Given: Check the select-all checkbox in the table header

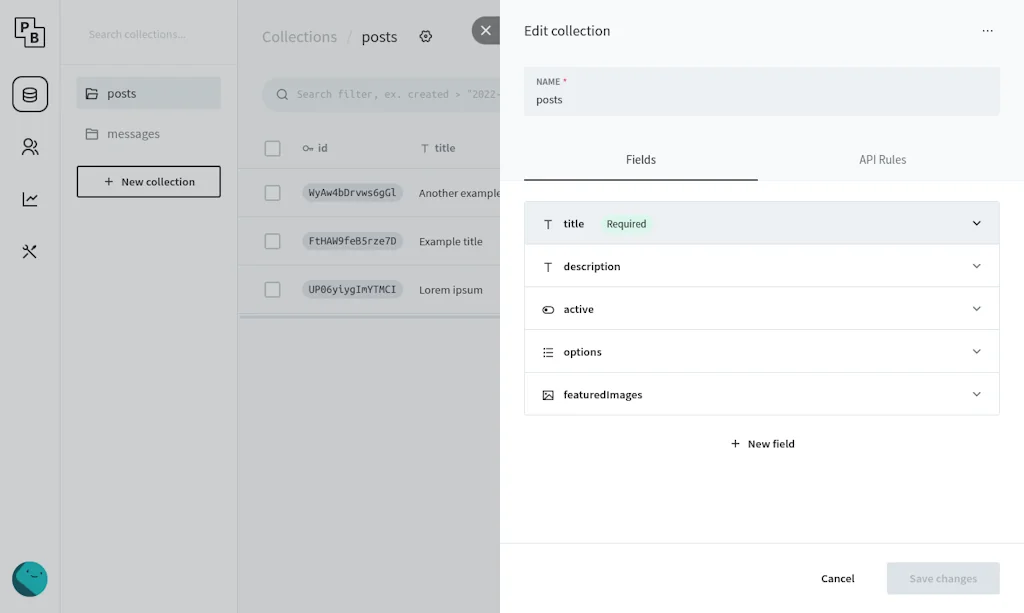Looking at the screenshot, I should click(x=272, y=148).
